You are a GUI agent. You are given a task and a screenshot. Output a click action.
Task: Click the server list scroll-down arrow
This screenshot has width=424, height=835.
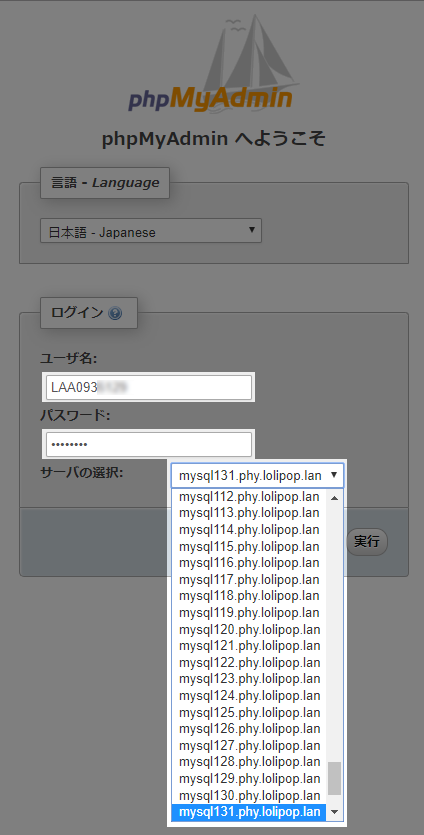coord(335,812)
